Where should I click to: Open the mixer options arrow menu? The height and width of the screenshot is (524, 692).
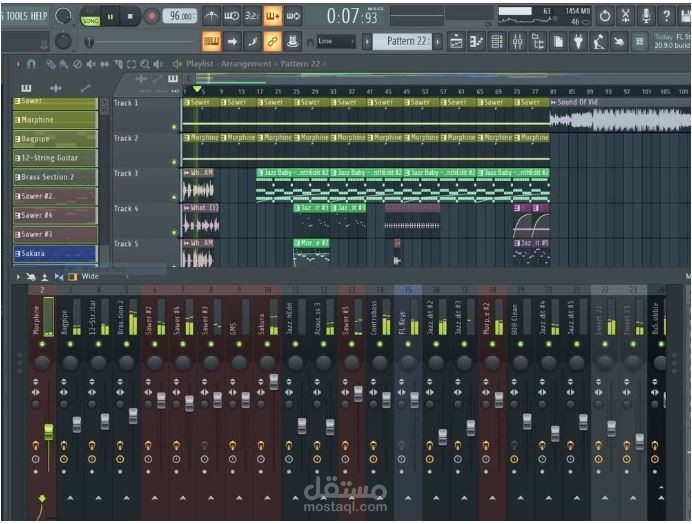point(18,277)
